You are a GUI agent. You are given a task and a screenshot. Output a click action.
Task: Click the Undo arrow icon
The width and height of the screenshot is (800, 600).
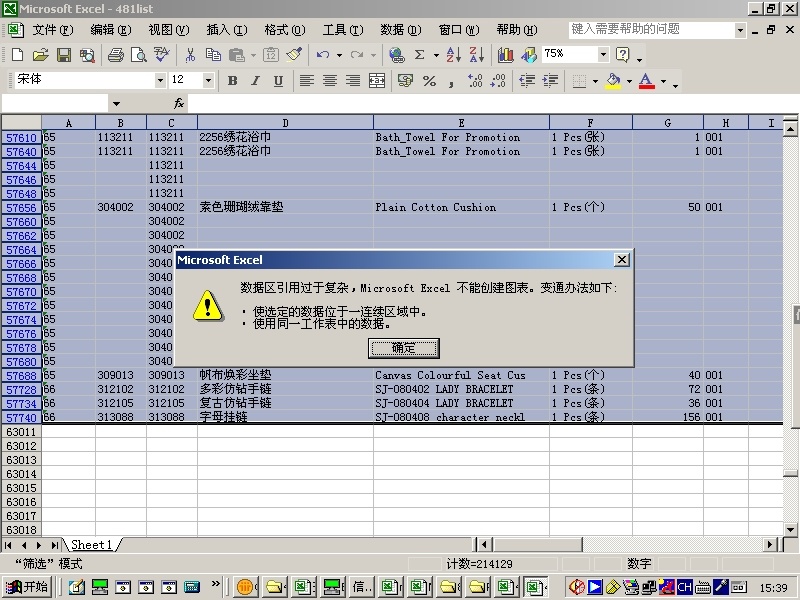tap(322, 55)
